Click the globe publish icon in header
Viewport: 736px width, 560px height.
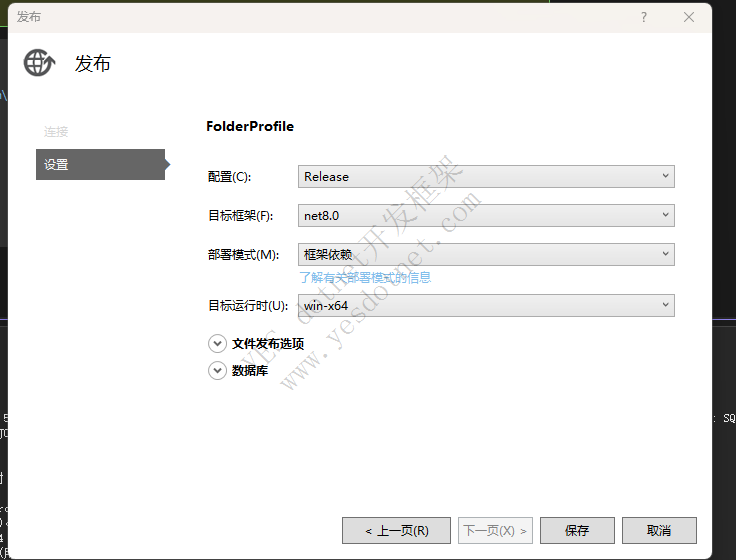(39, 63)
